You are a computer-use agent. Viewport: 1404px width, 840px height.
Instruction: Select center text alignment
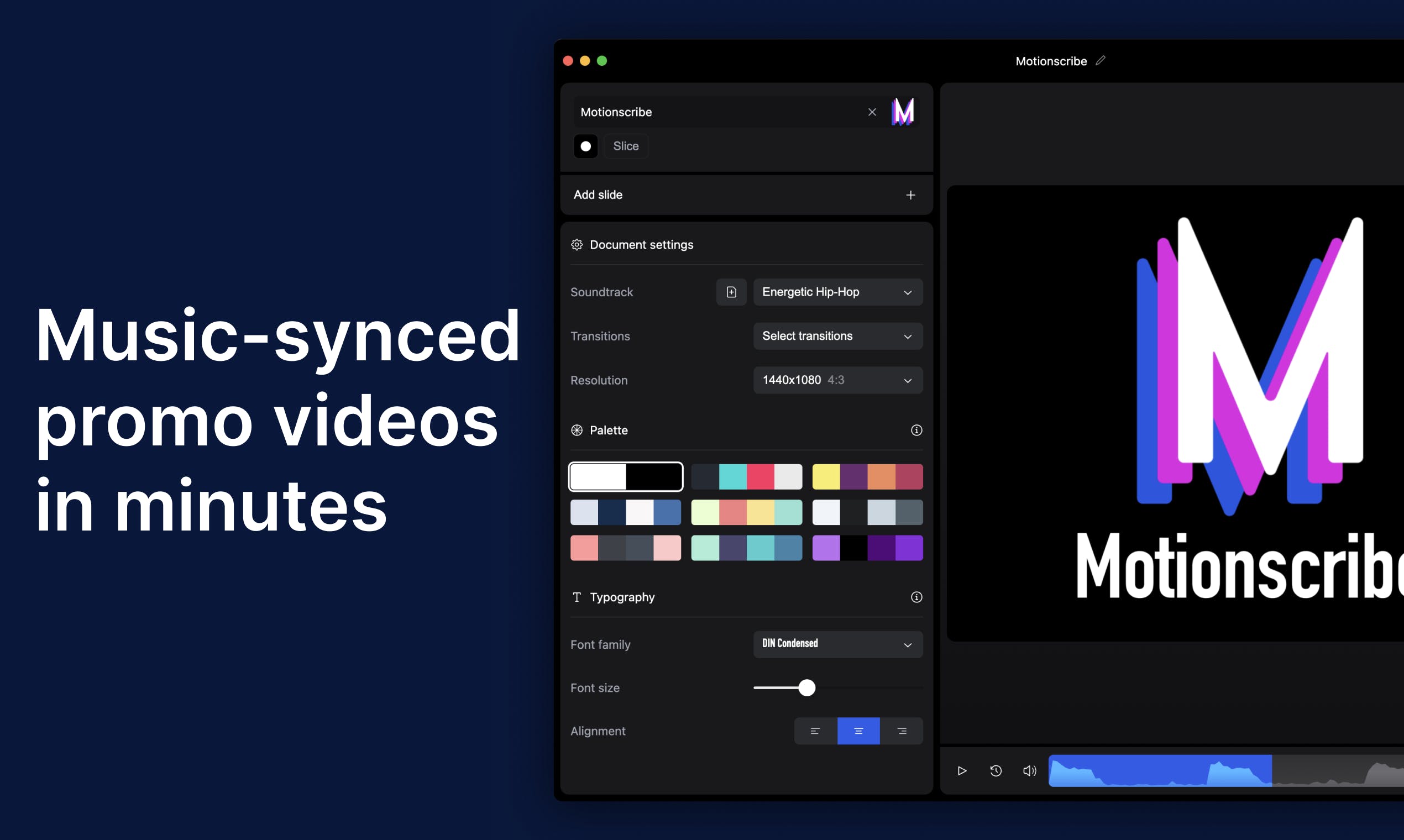click(x=858, y=731)
